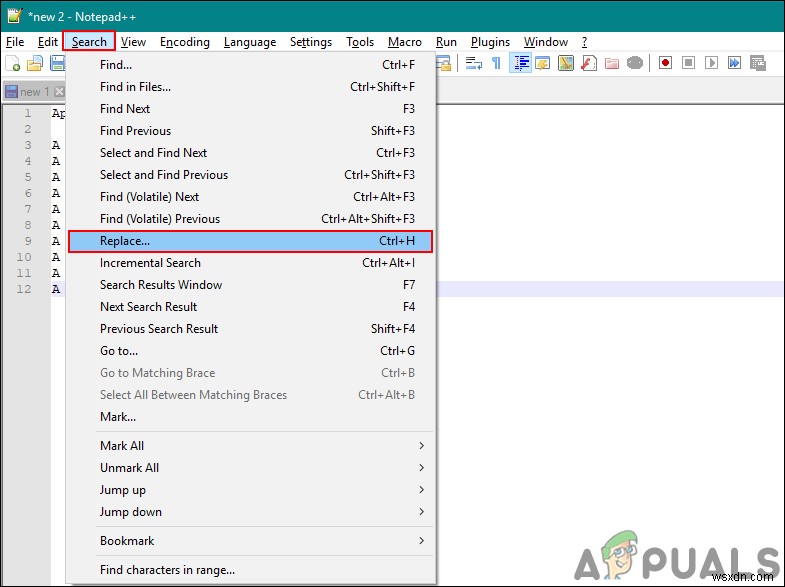
Task: Open the Edit menu
Action: click(48, 42)
